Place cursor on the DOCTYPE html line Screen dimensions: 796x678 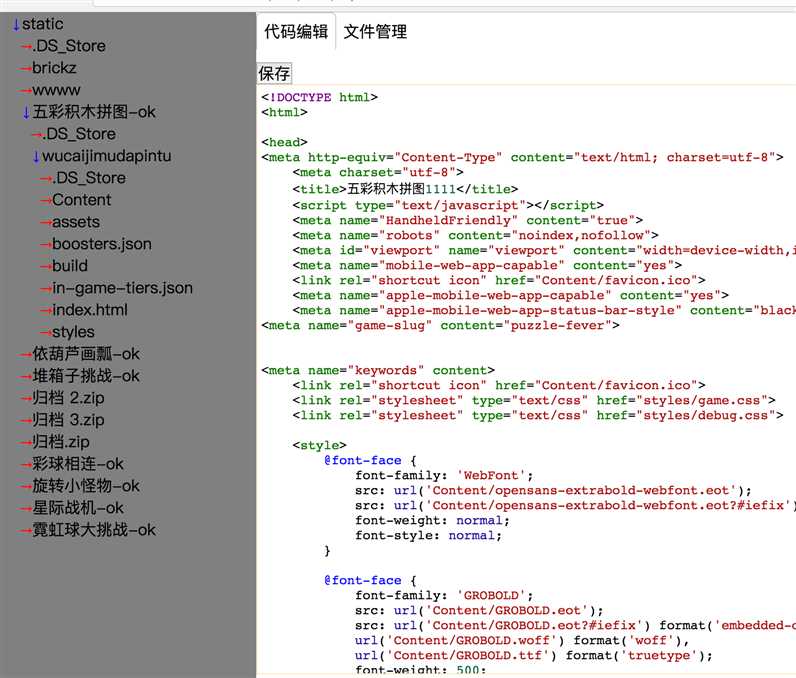click(319, 97)
